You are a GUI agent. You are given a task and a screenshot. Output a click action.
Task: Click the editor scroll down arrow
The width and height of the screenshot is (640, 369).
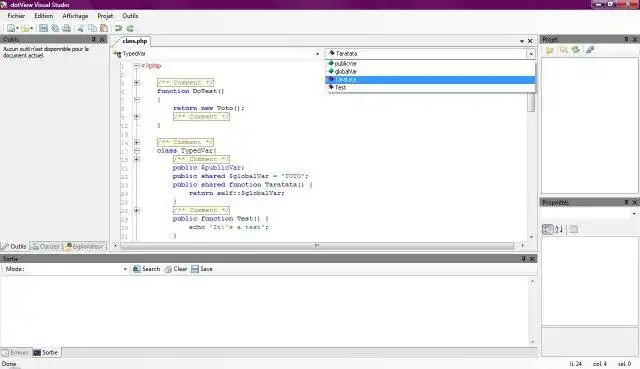(531, 237)
